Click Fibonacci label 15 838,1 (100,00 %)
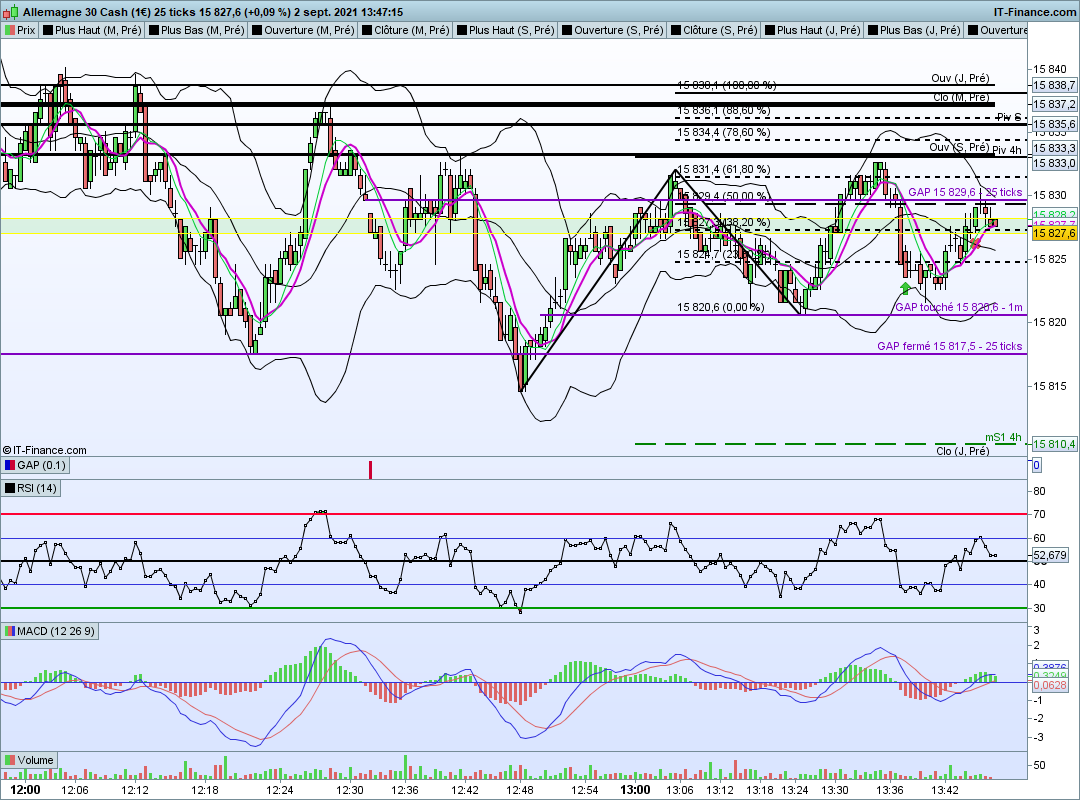 (727, 85)
